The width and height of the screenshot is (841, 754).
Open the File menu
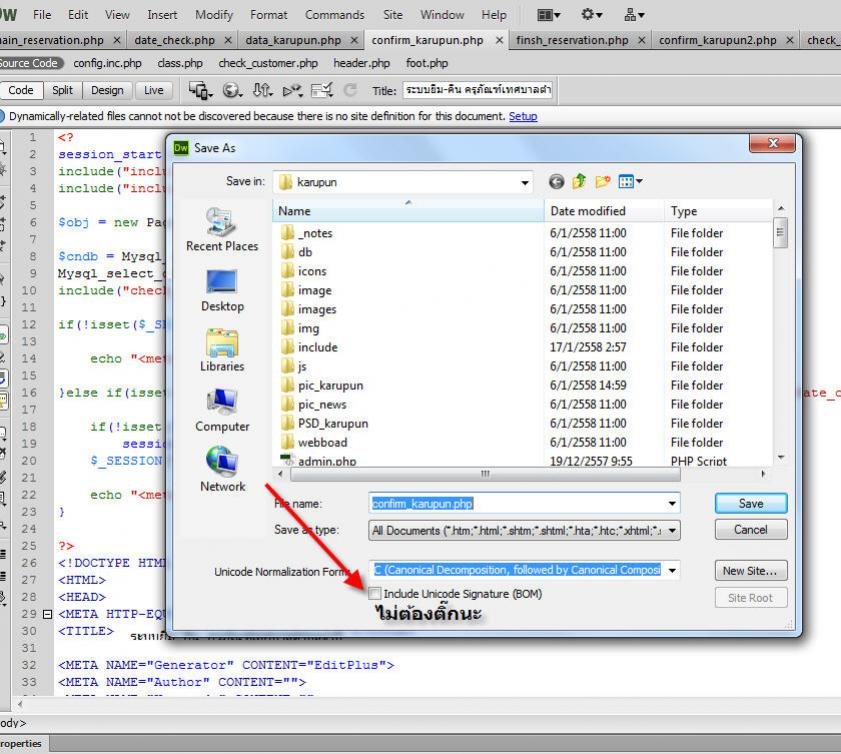point(42,15)
